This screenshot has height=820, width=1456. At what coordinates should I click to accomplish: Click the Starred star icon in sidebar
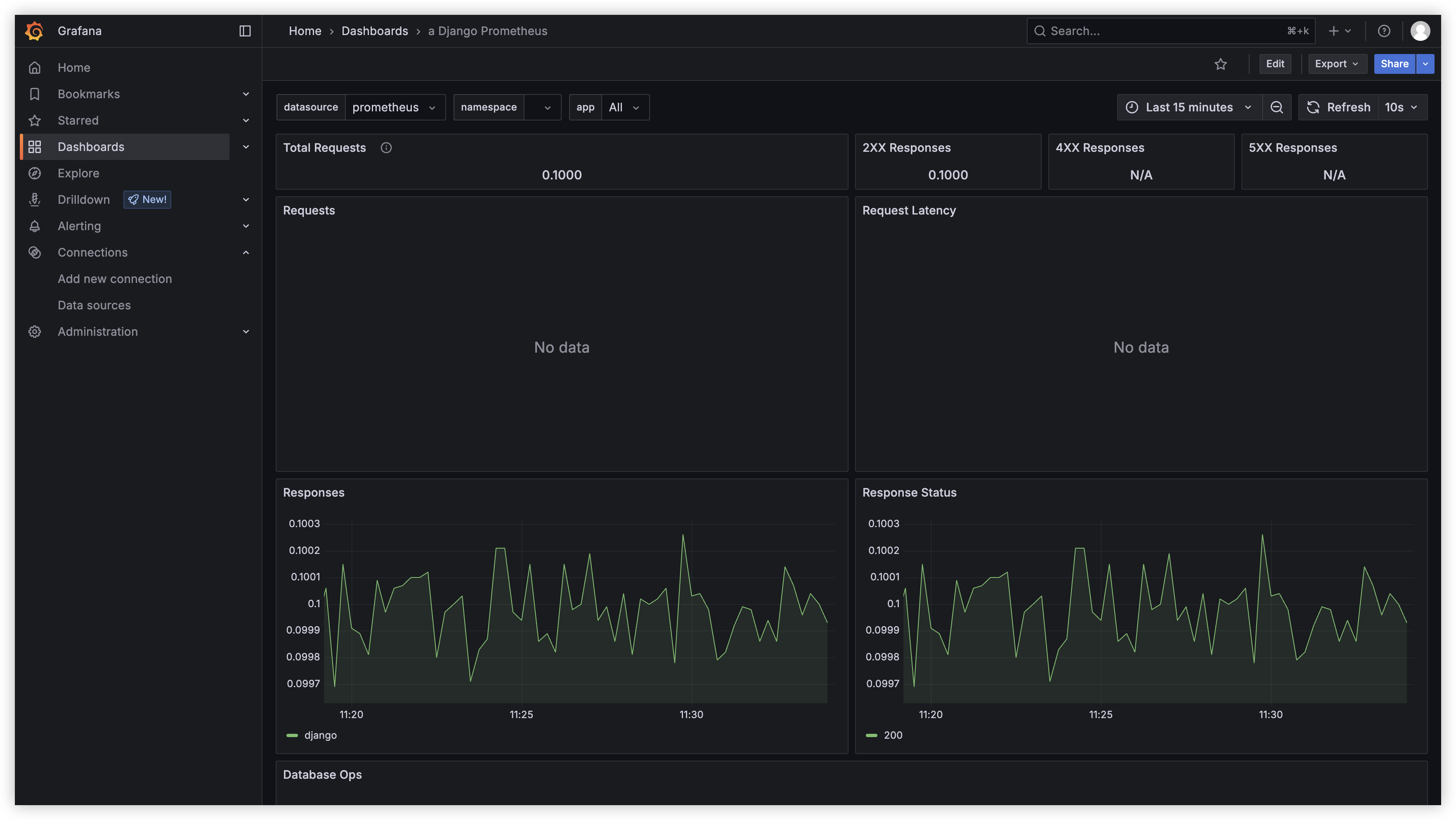[35, 120]
